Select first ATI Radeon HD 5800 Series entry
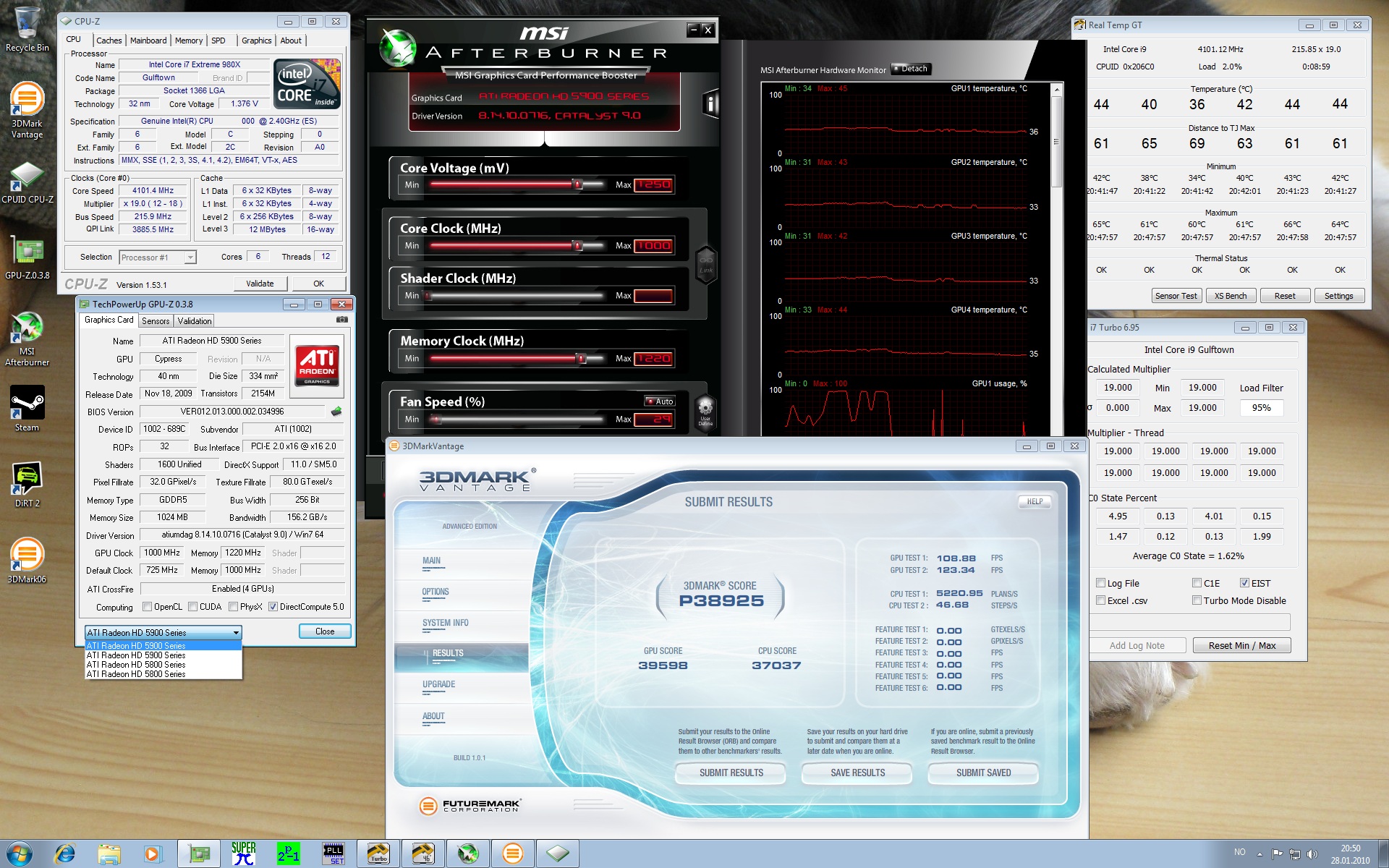 [163, 665]
